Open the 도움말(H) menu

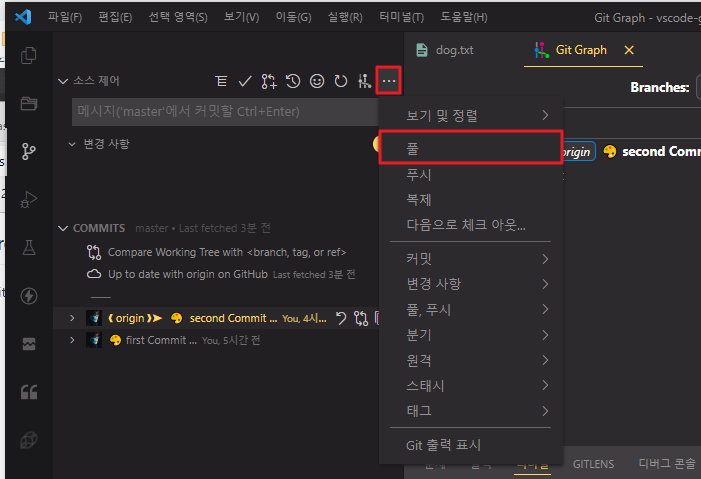tap(464, 17)
